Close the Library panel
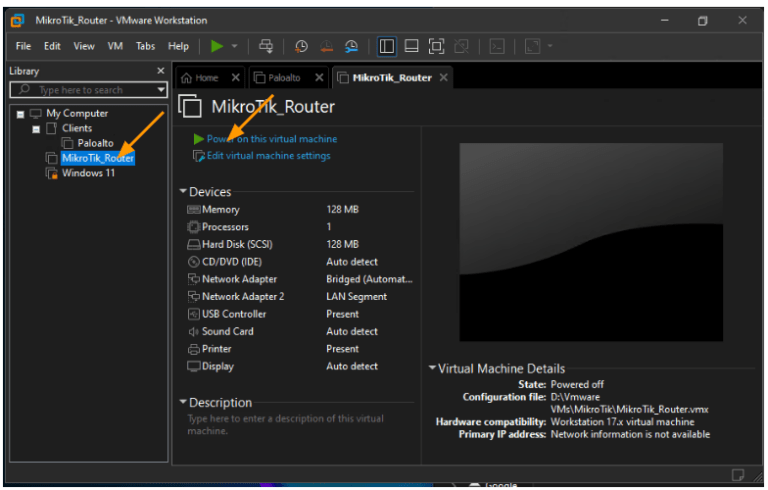Screen dimensions: 768x490 point(161,71)
